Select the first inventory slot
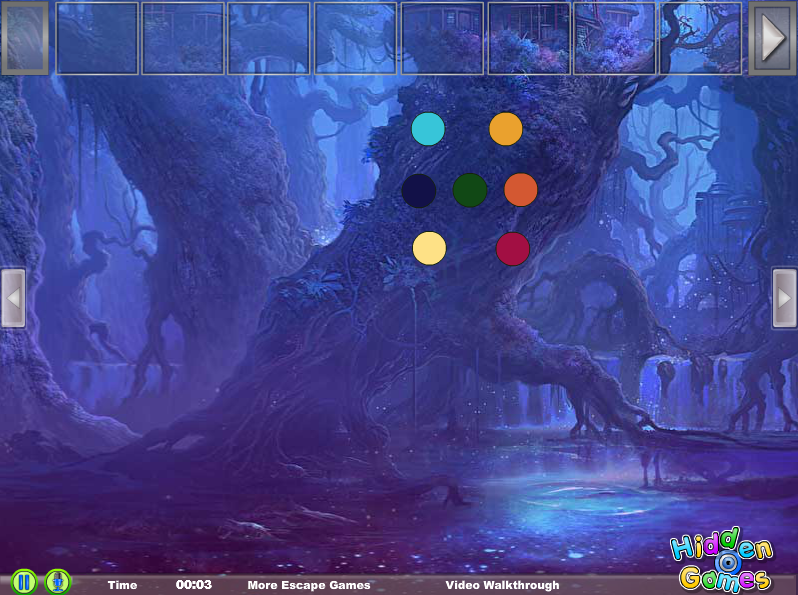Screen dimensions: 798x595 pyautogui.click(x=97, y=39)
